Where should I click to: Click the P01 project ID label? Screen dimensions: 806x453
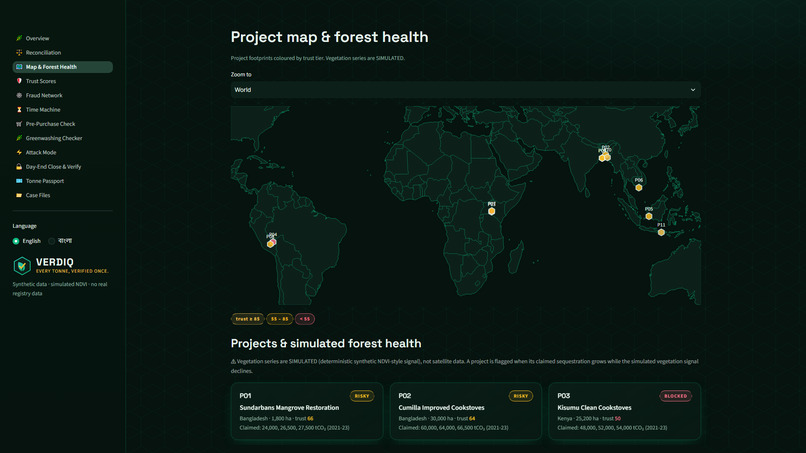click(x=245, y=396)
